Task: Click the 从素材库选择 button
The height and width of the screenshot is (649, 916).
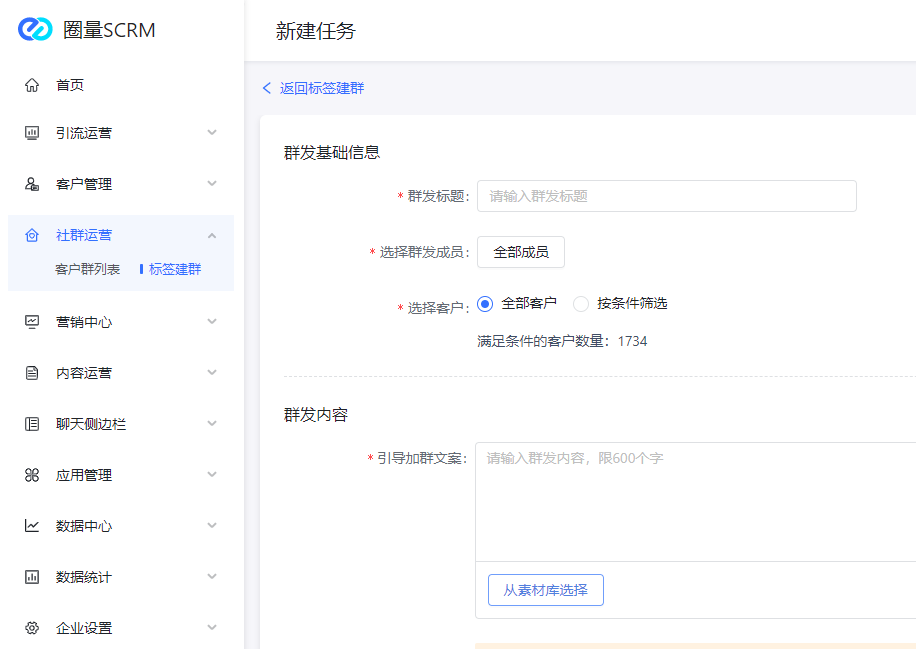Action: tap(545, 590)
